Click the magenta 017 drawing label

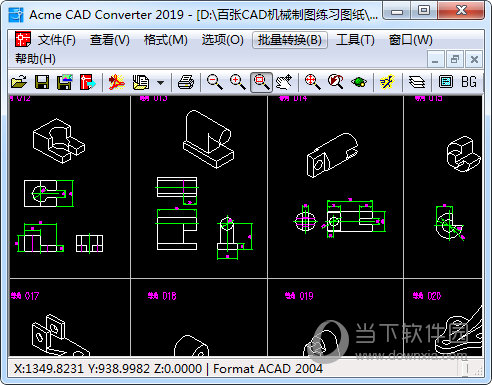coord(25,296)
